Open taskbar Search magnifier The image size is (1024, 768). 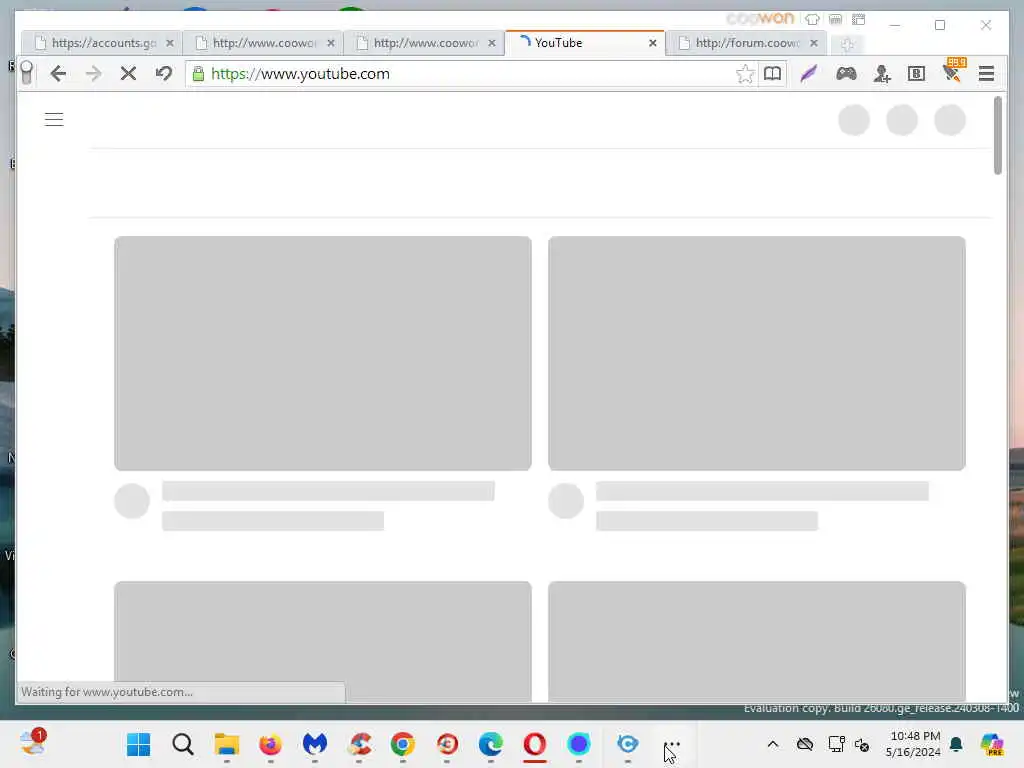click(183, 744)
